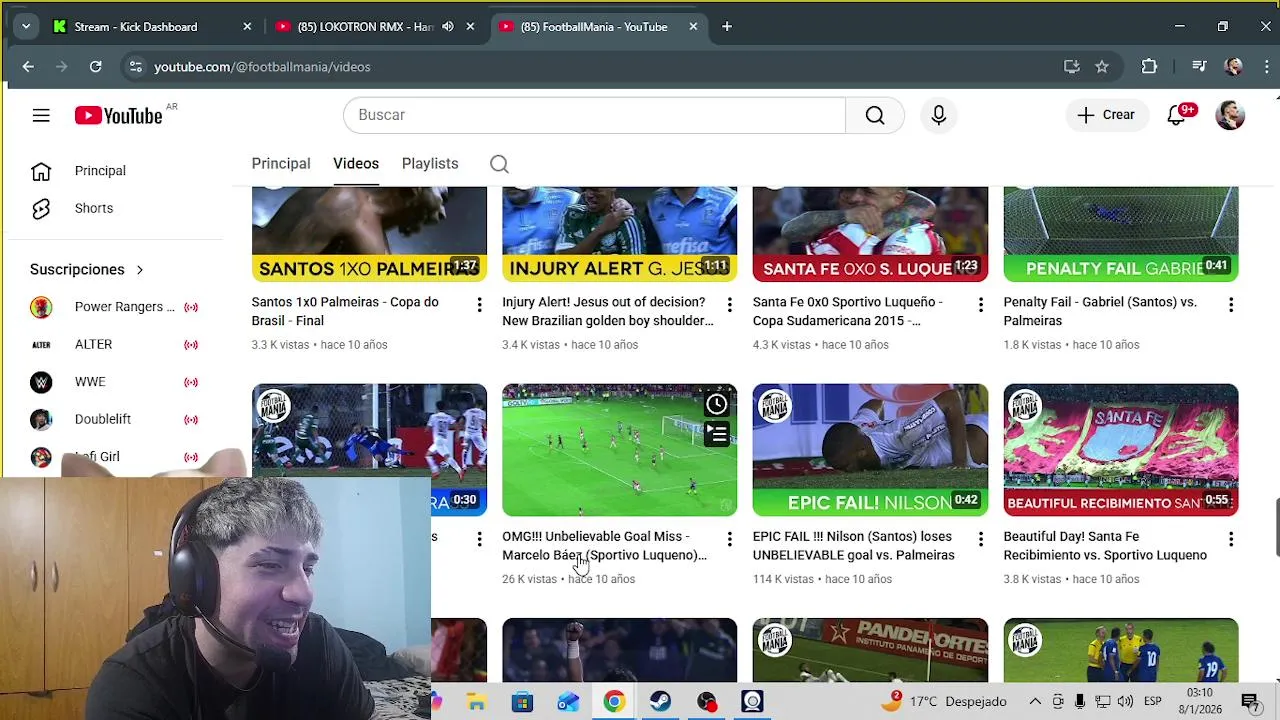The image size is (1280, 720).
Task: Click the install app icon in address bar
Action: [1071, 67]
